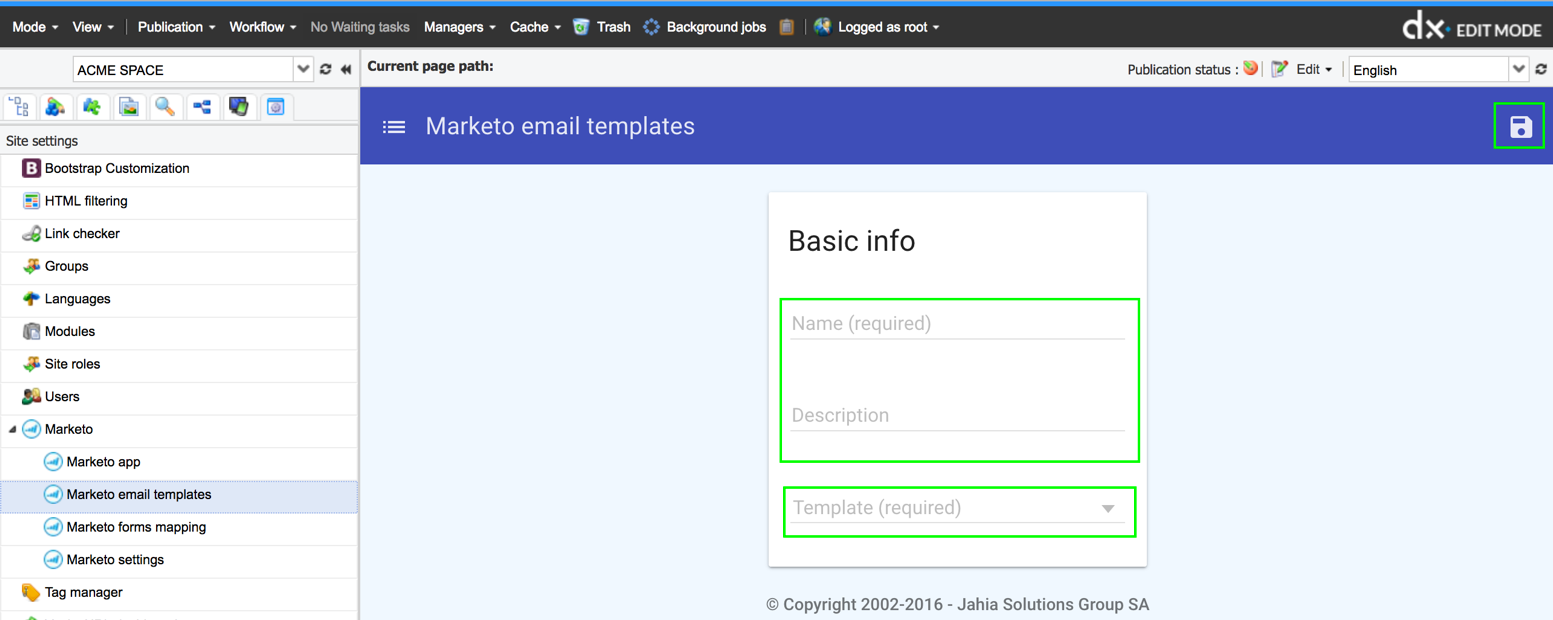Open the ACME SPACE site selector dropdown
1553x620 pixels.
(x=303, y=70)
